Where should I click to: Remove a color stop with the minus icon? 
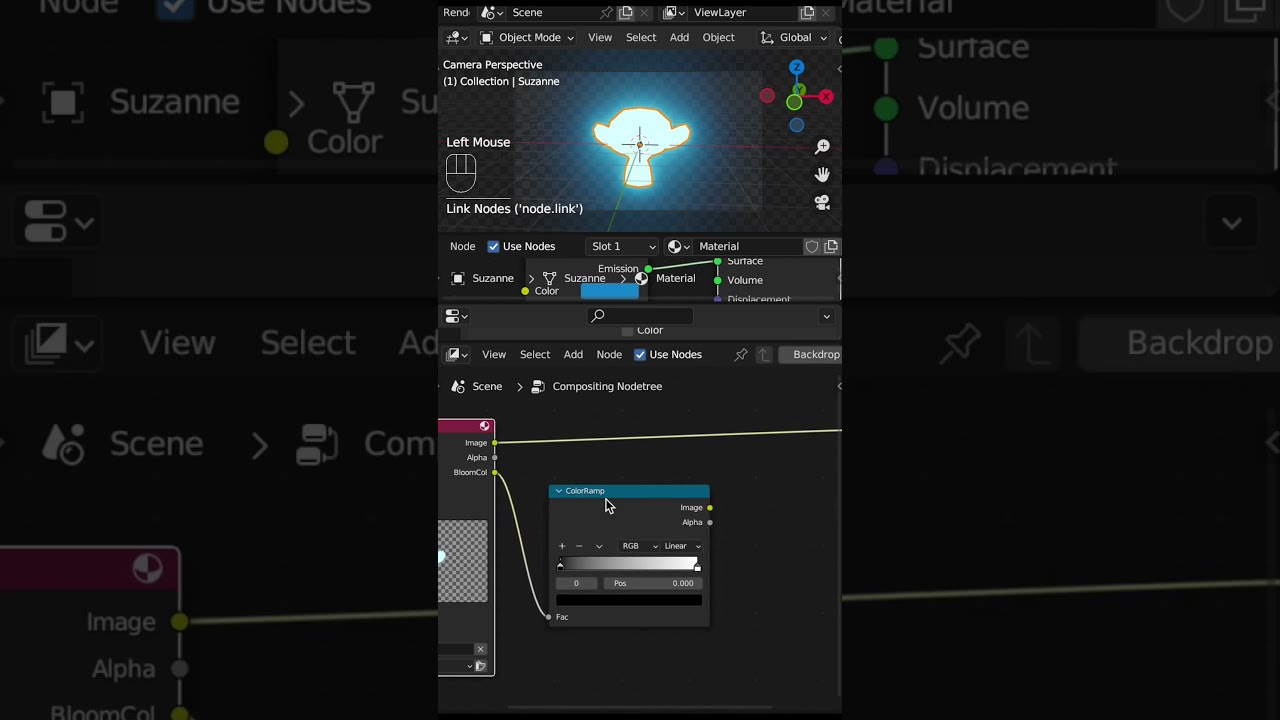[579, 546]
